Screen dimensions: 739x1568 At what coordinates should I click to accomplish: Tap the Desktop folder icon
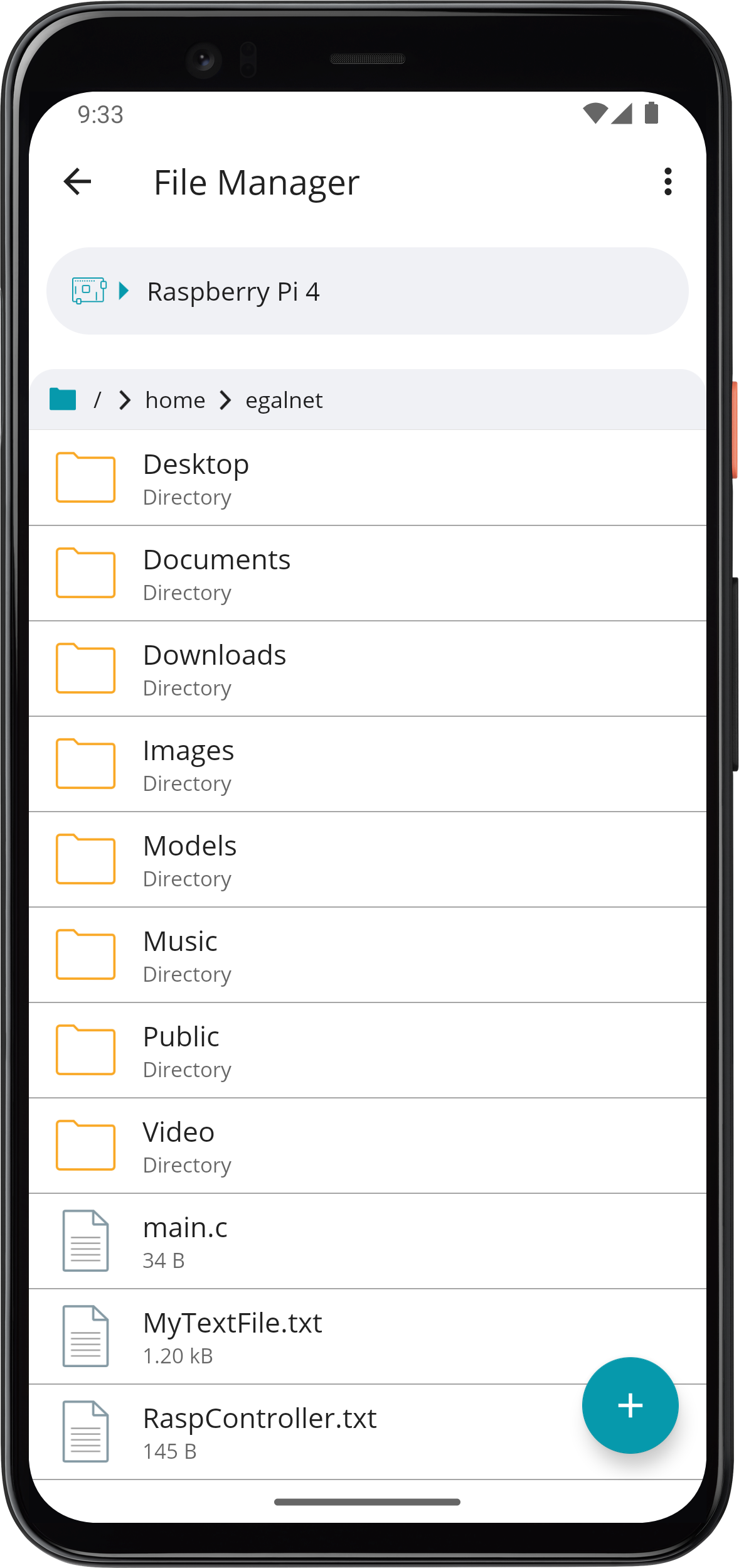click(x=85, y=477)
